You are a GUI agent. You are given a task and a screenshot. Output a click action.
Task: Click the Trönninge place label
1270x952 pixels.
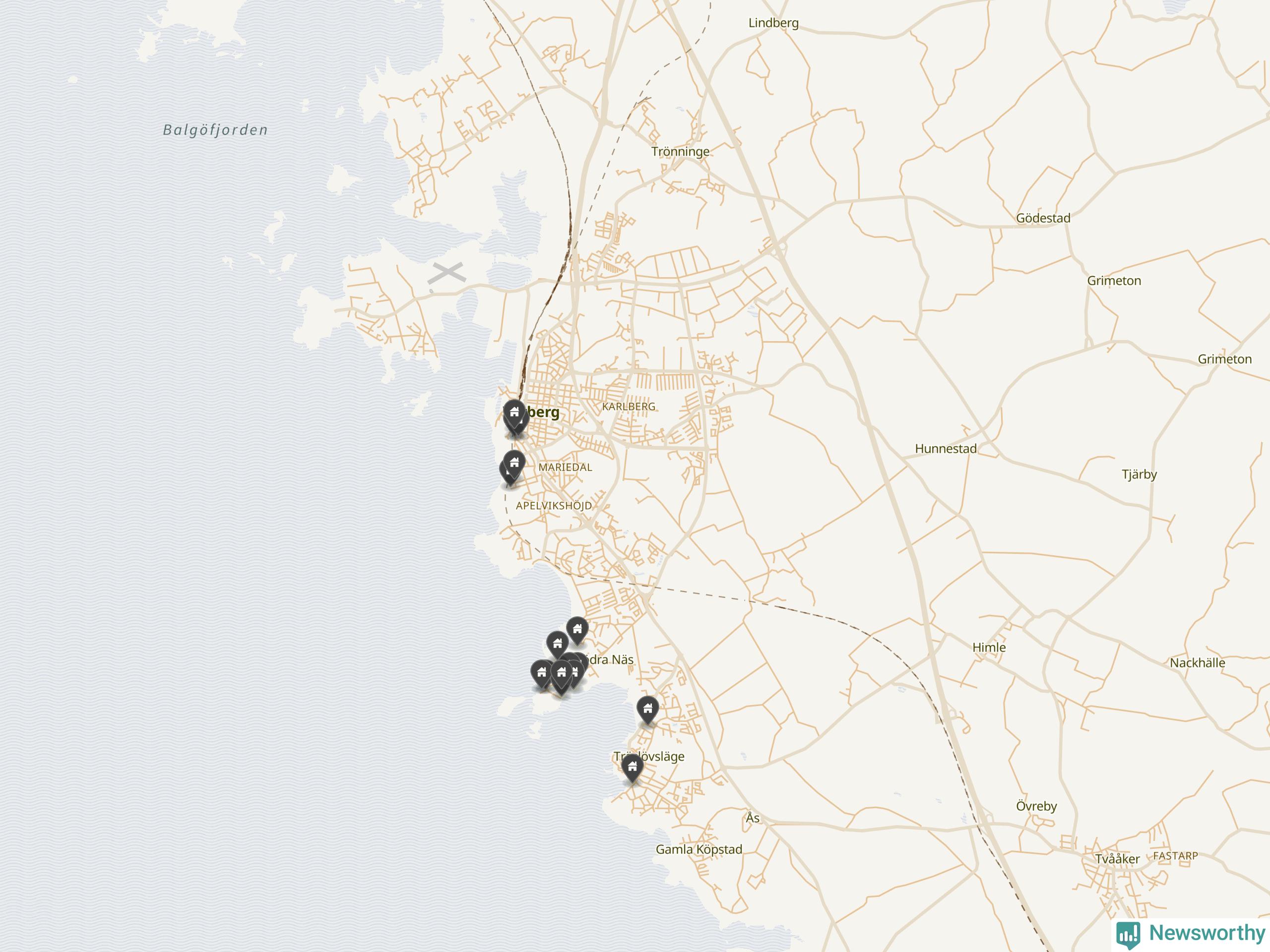point(680,152)
